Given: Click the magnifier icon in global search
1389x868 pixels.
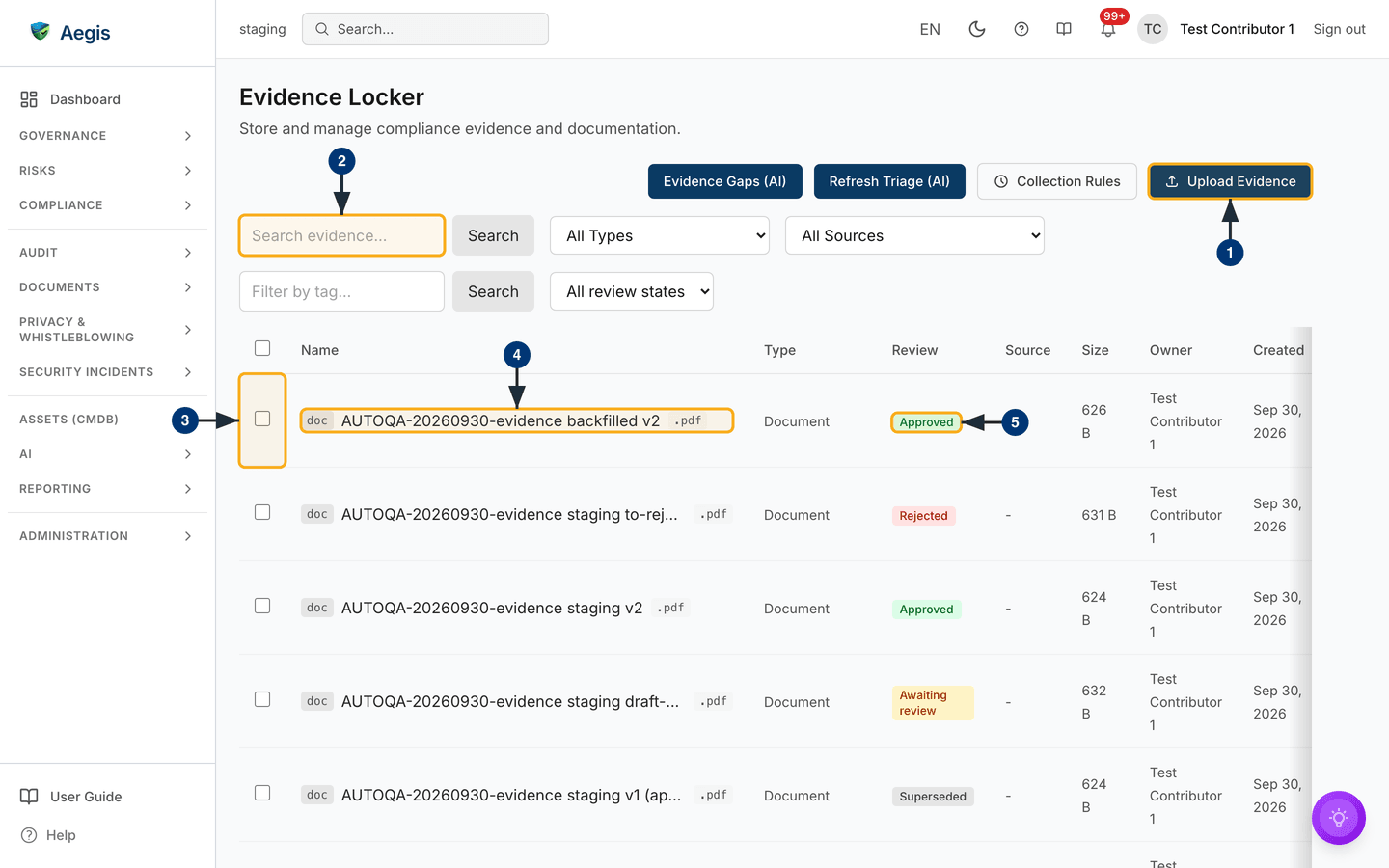Looking at the screenshot, I should pyautogui.click(x=322, y=29).
